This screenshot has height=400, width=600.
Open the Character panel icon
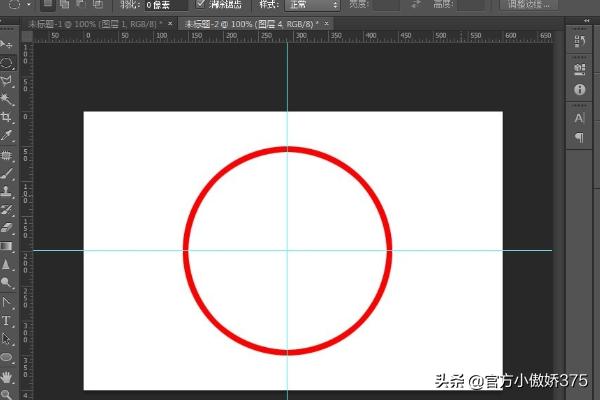click(579, 118)
